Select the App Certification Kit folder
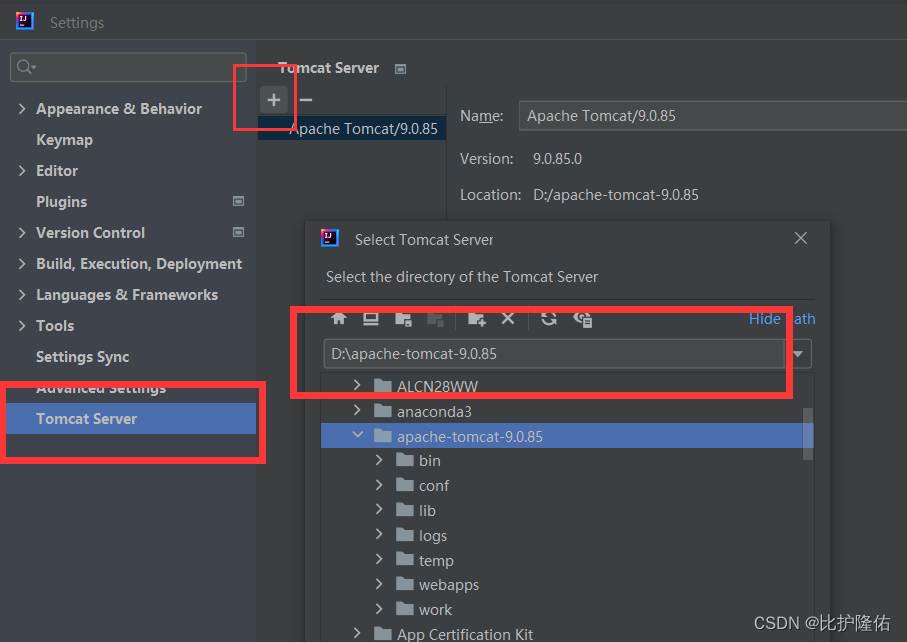This screenshot has width=907, height=642. [x=464, y=634]
